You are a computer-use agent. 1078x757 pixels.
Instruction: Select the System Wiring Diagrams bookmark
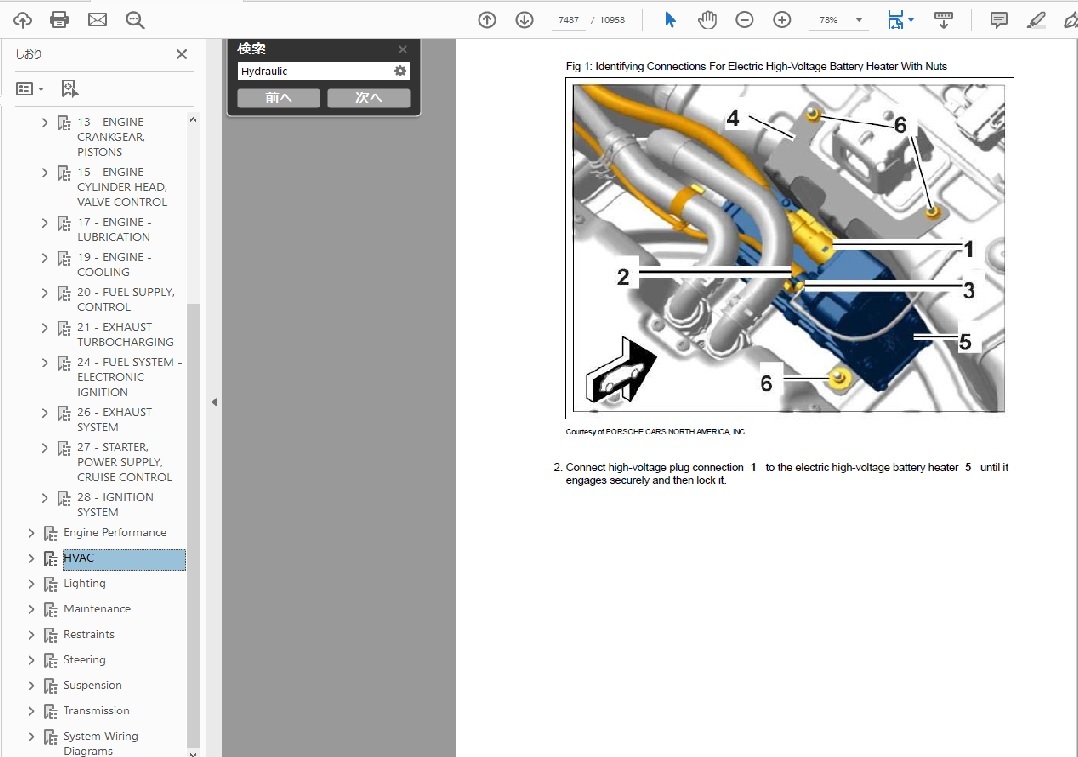[101, 743]
